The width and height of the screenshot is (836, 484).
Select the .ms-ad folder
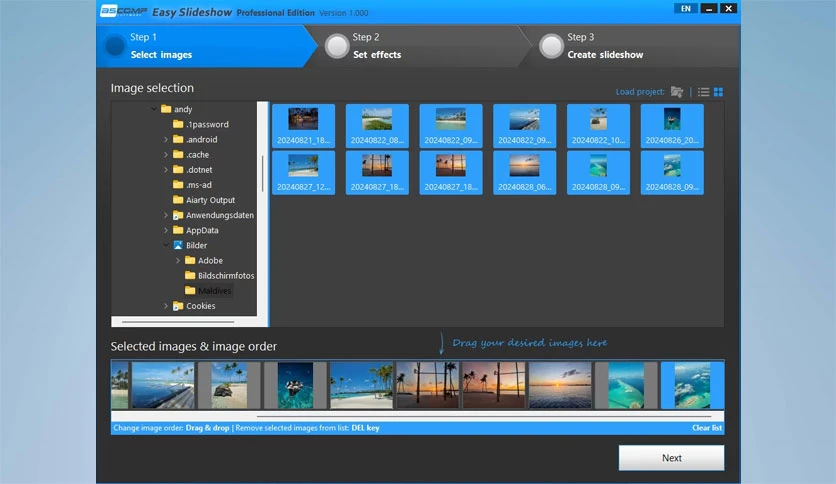(192, 185)
